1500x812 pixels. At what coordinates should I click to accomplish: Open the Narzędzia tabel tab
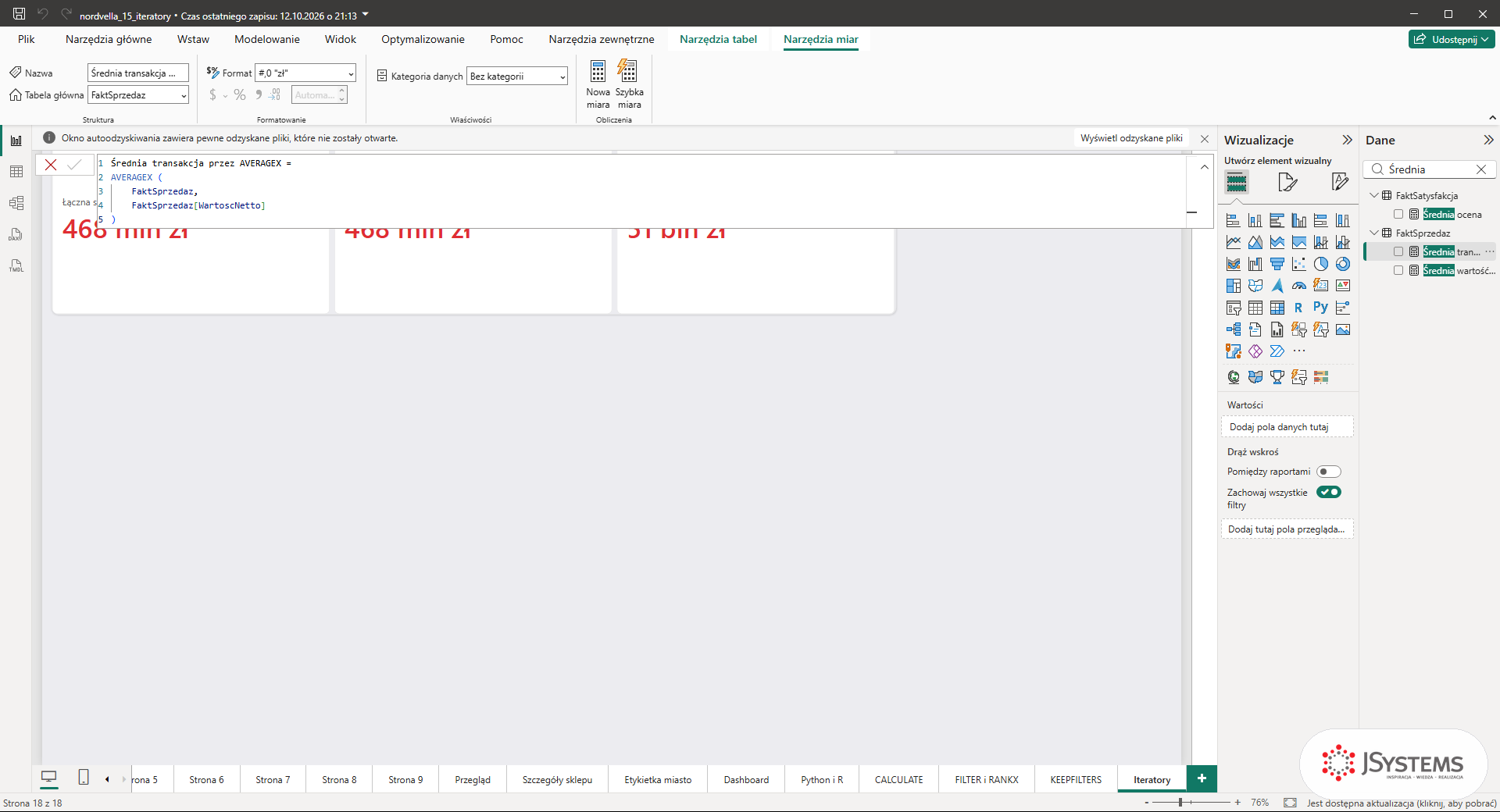(718, 39)
